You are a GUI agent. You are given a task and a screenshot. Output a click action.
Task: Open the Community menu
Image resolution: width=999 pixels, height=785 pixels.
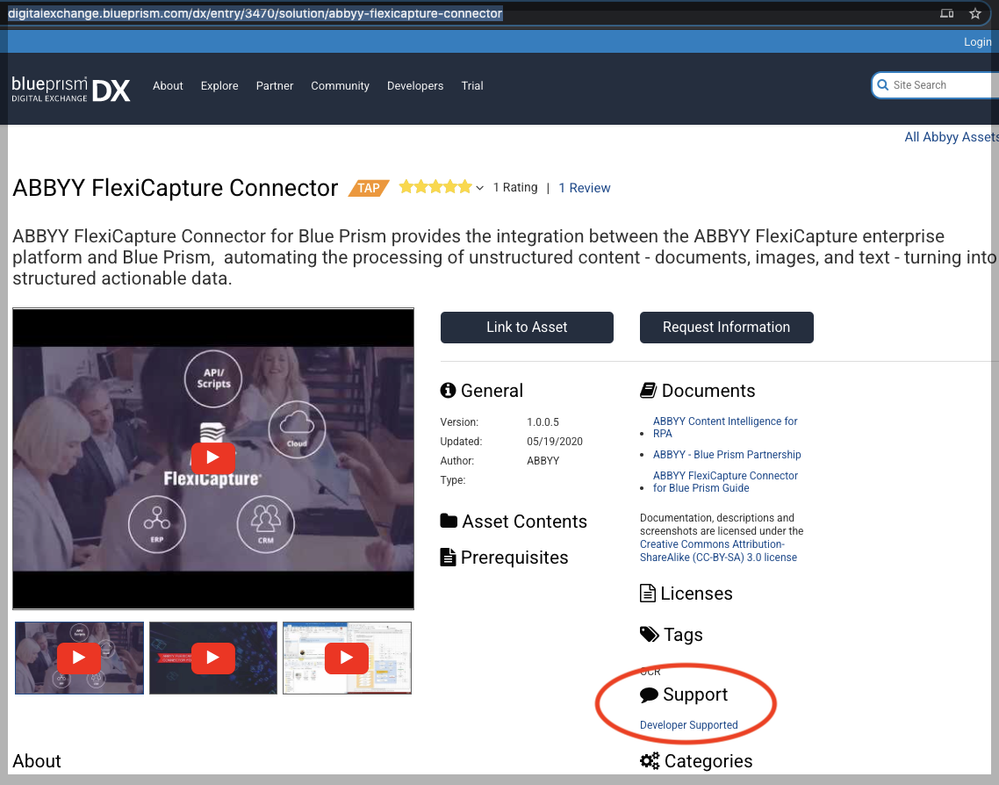pyautogui.click(x=340, y=86)
